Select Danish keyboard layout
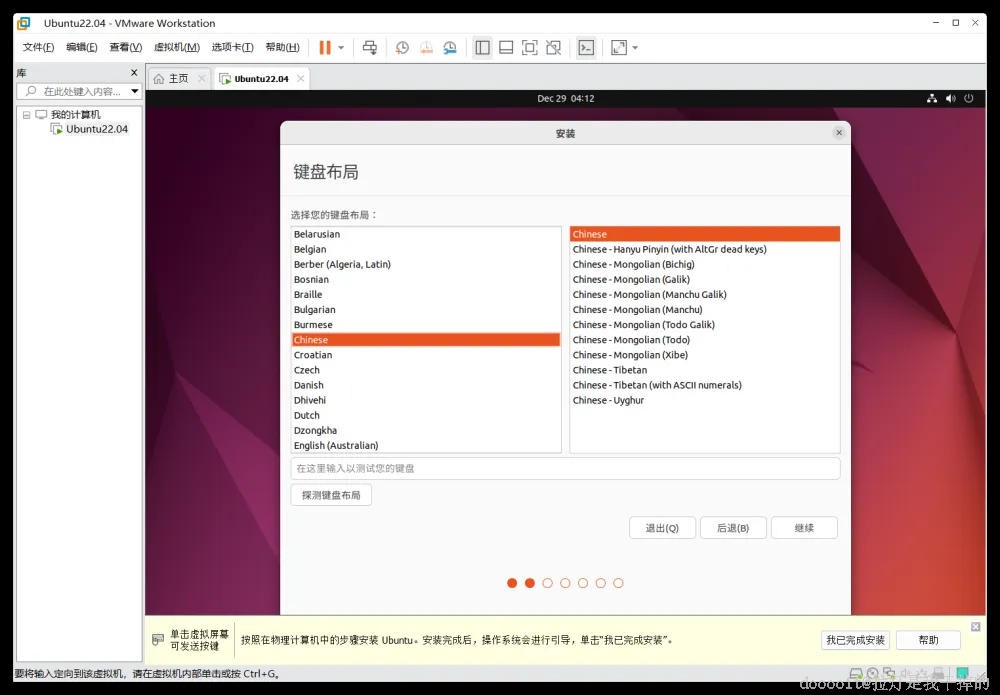 pos(426,385)
